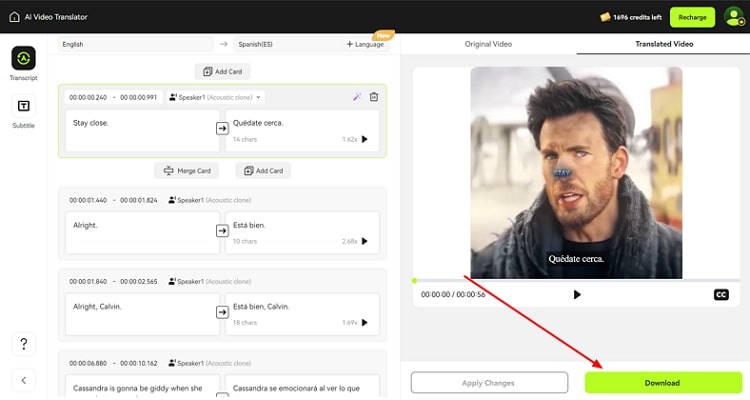Open the Subtitle sidebar panel
Screen dimensions: 750x400
tap(23, 112)
